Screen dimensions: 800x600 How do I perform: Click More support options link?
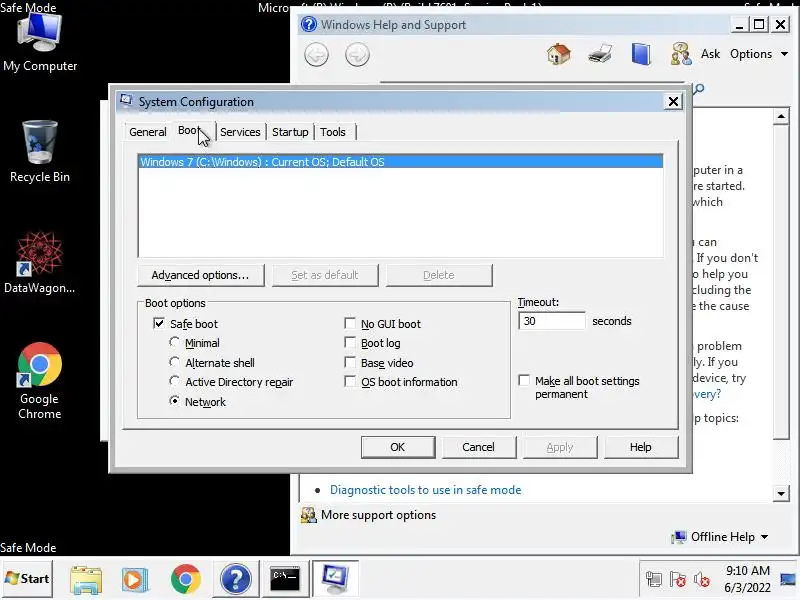pos(378,515)
